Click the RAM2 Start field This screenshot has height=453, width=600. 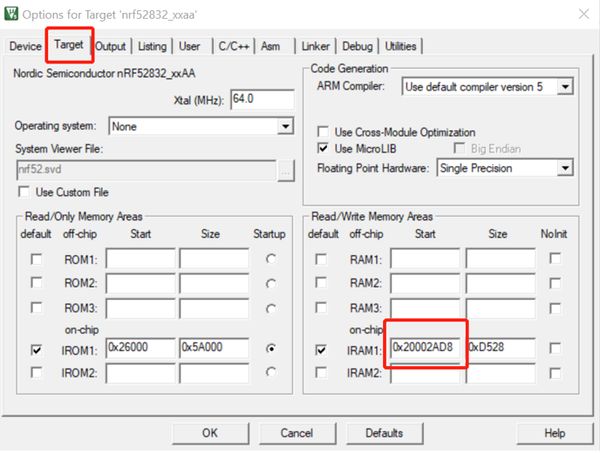pos(425,283)
